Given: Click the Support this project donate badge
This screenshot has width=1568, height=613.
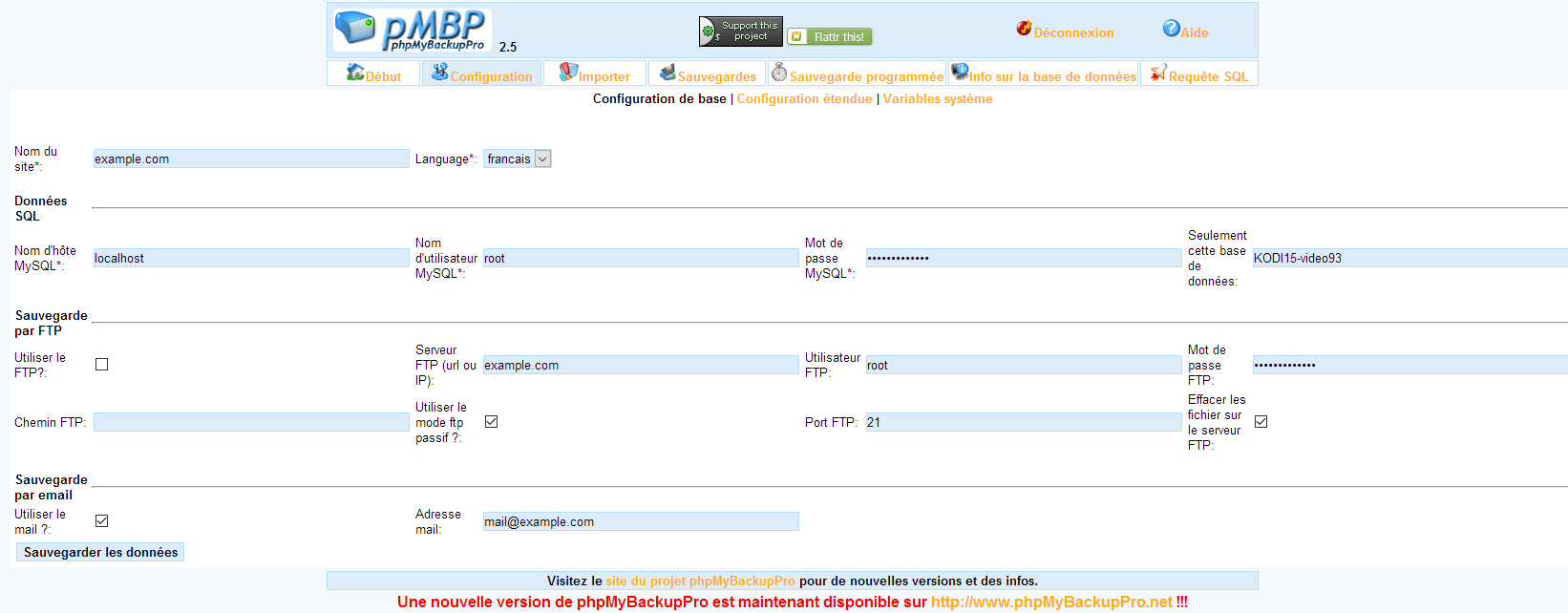Looking at the screenshot, I should pos(741,32).
